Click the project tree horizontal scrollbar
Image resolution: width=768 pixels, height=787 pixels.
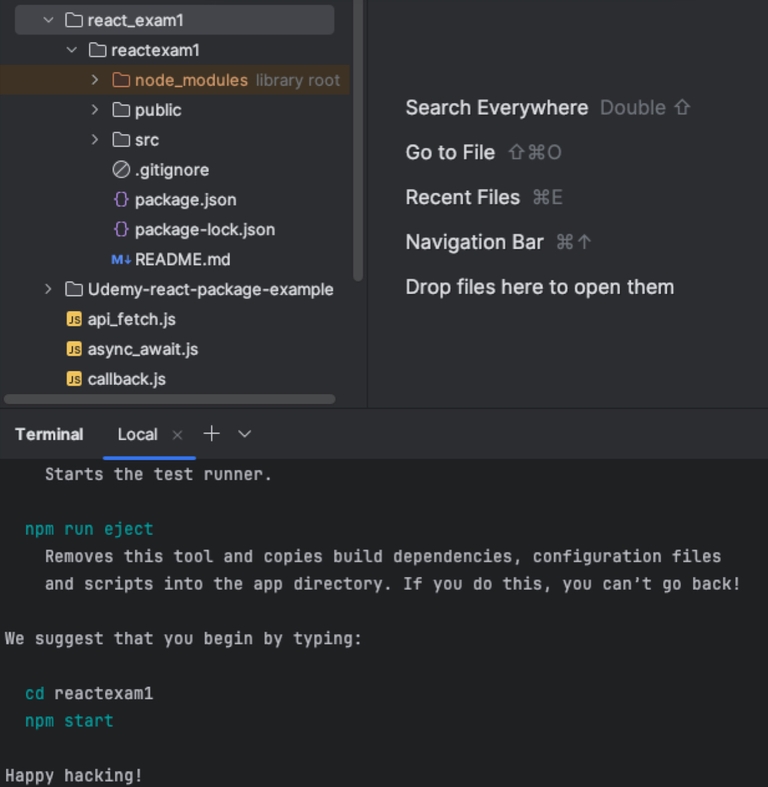tap(170, 399)
